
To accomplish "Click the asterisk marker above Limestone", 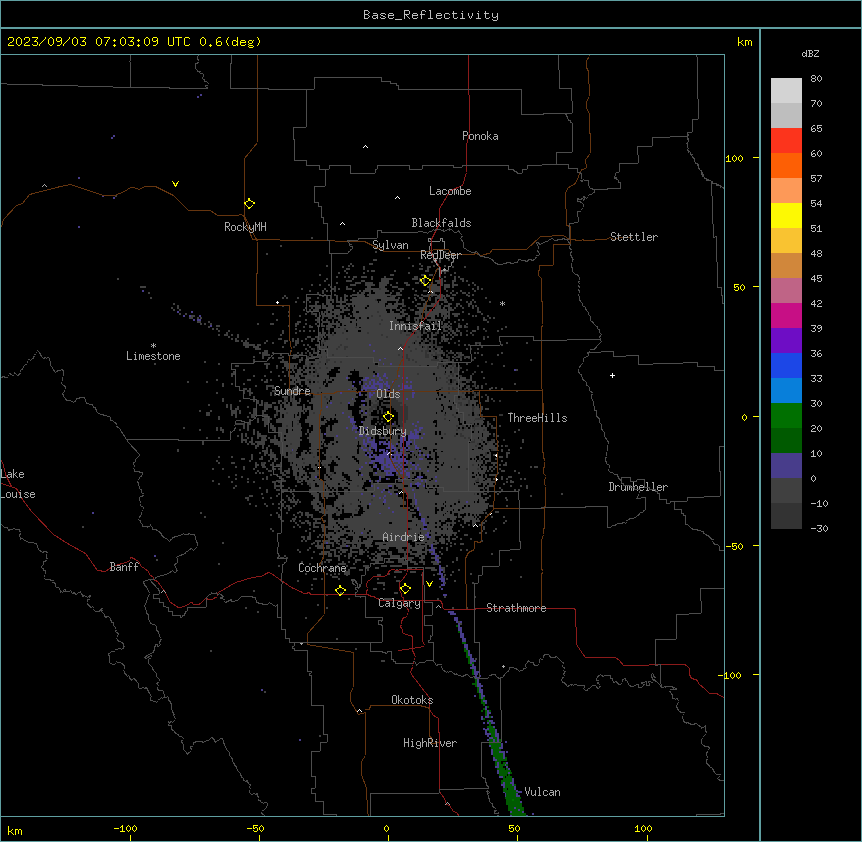I will (153, 346).
